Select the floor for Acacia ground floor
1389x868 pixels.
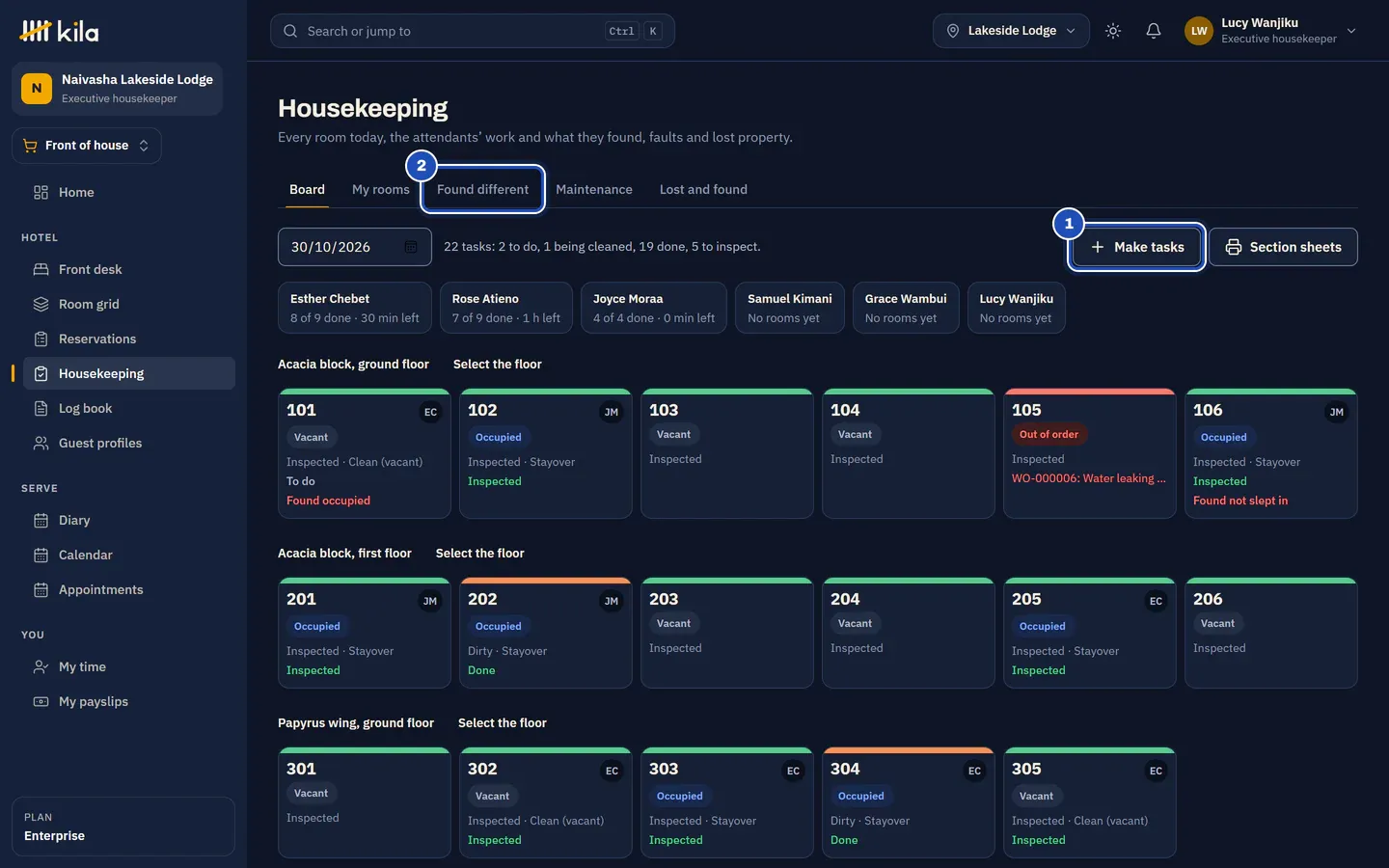[498, 364]
